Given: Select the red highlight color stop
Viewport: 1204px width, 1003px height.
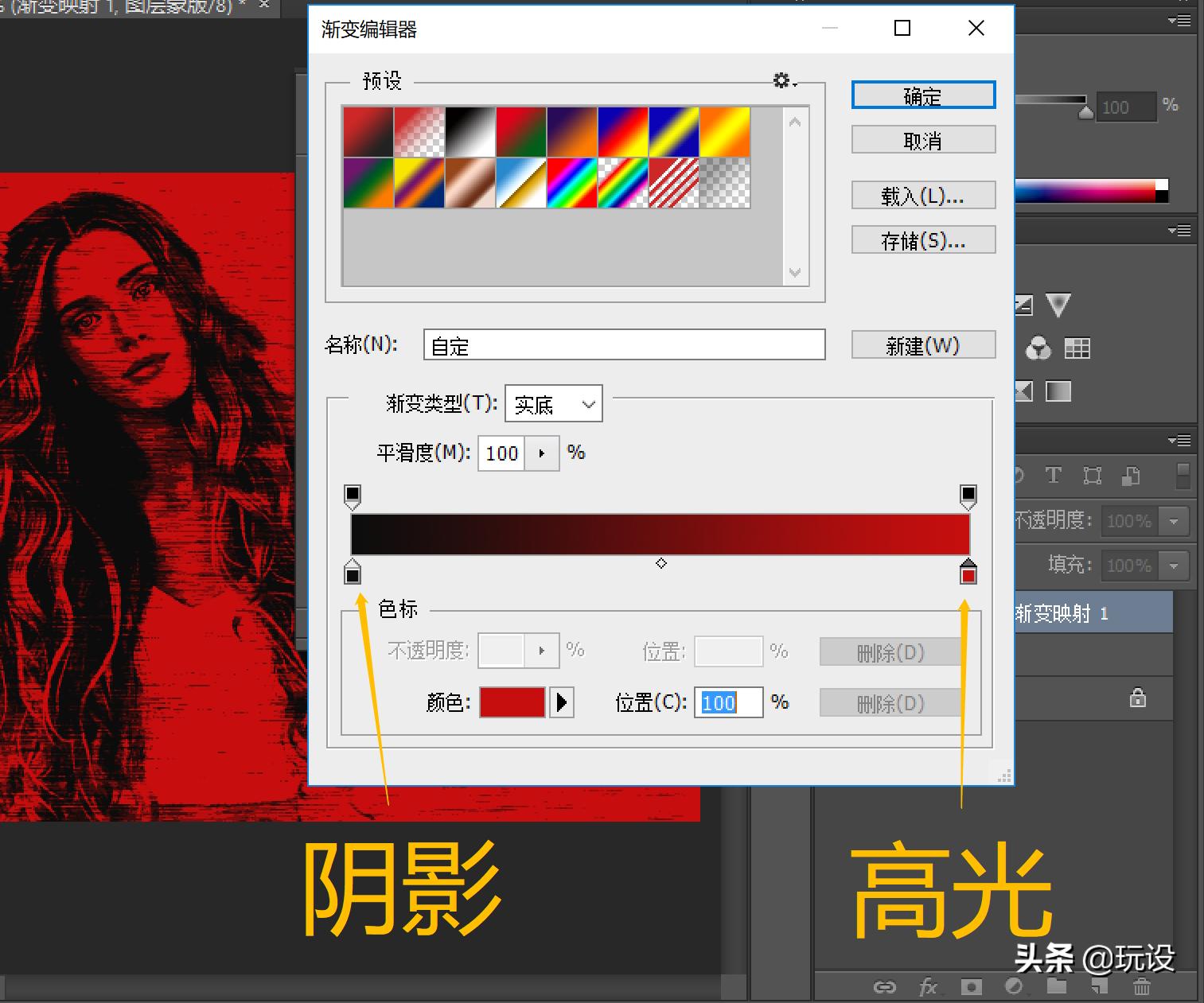Looking at the screenshot, I should pos(968,573).
